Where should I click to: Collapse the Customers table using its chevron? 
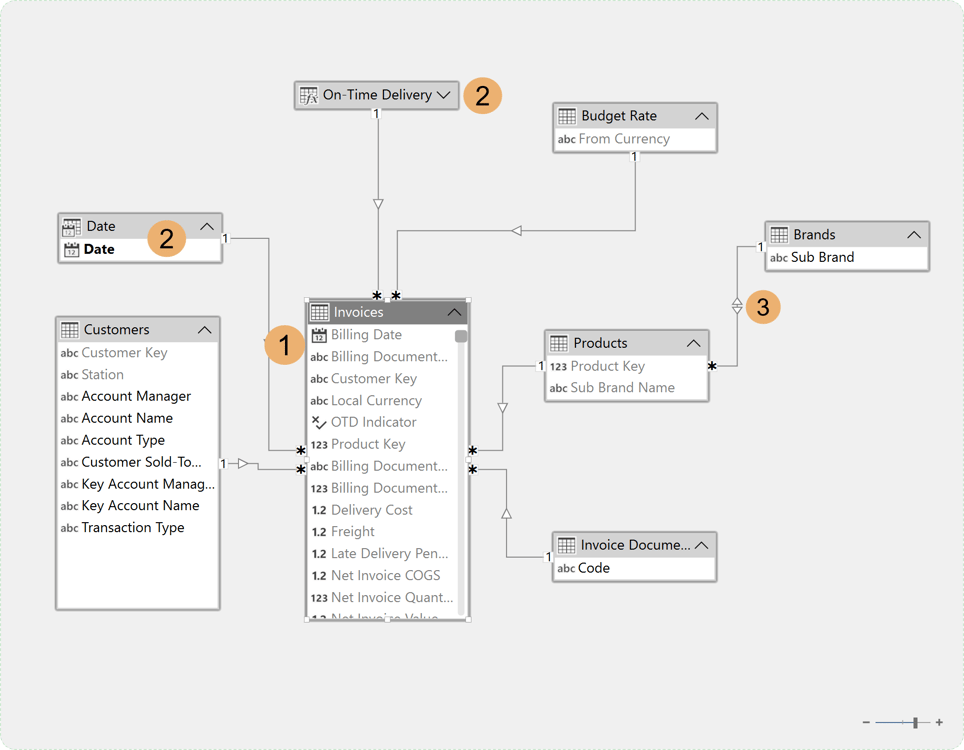pyautogui.click(x=205, y=329)
